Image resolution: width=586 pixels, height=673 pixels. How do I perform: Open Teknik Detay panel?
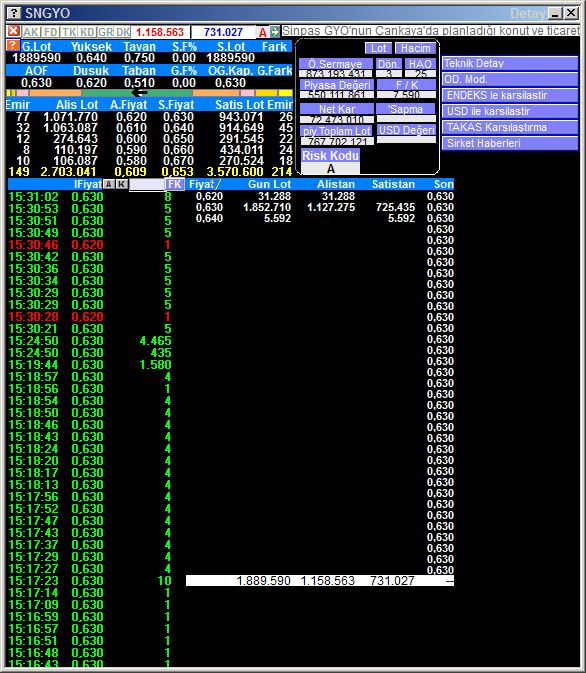pyautogui.click(x=510, y=63)
